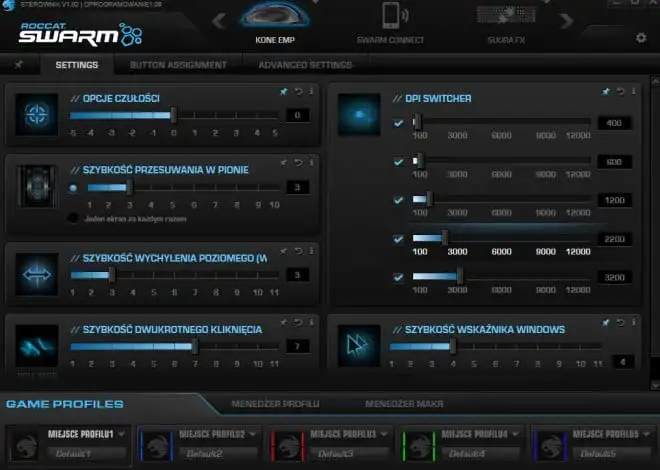The width and height of the screenshot is (660, 470).
Task: Toggle the 2200 DPI level checkbox
Action: [x=398, y=239]
